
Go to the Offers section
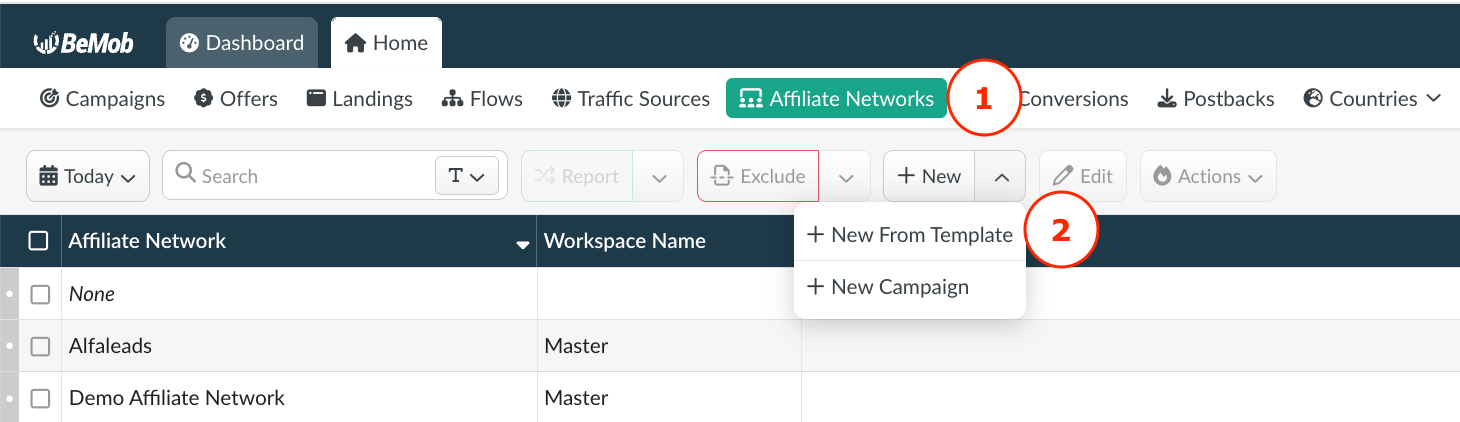(236, 99)
